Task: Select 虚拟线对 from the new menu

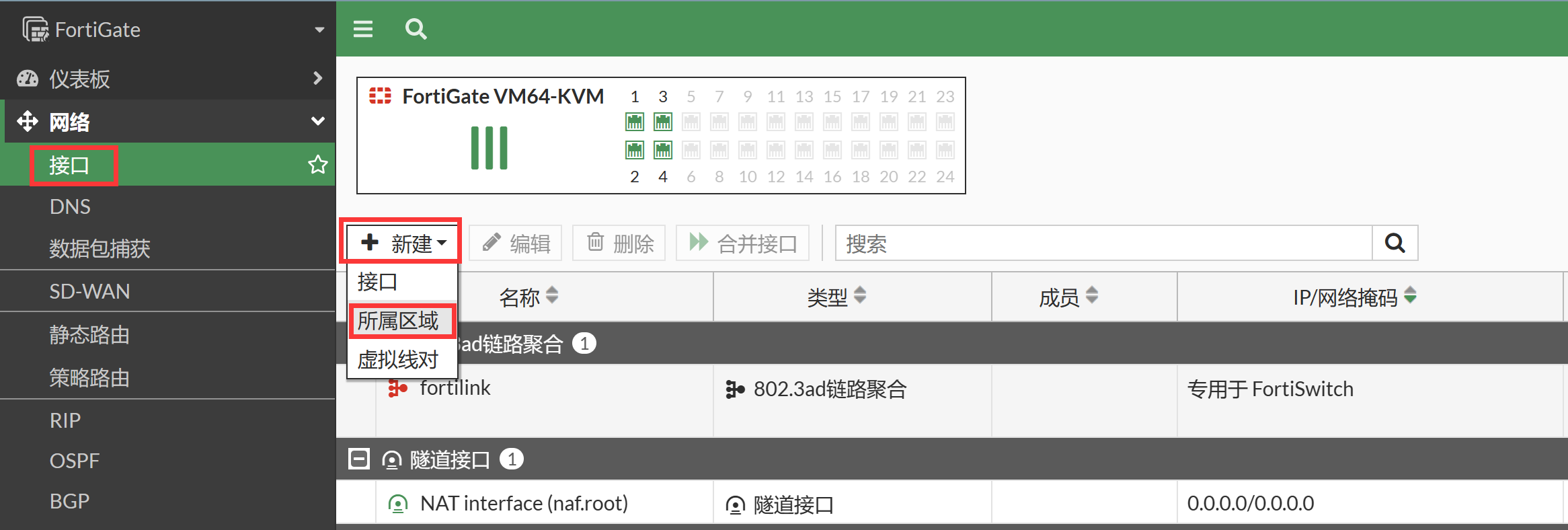Action: point(398,360)
